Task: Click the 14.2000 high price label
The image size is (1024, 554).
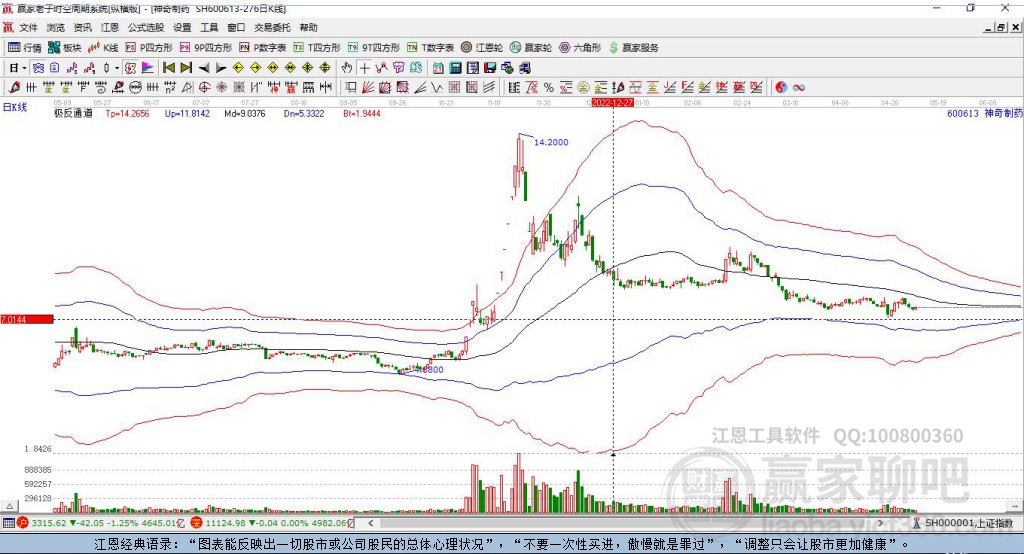Action: point(551,142)
